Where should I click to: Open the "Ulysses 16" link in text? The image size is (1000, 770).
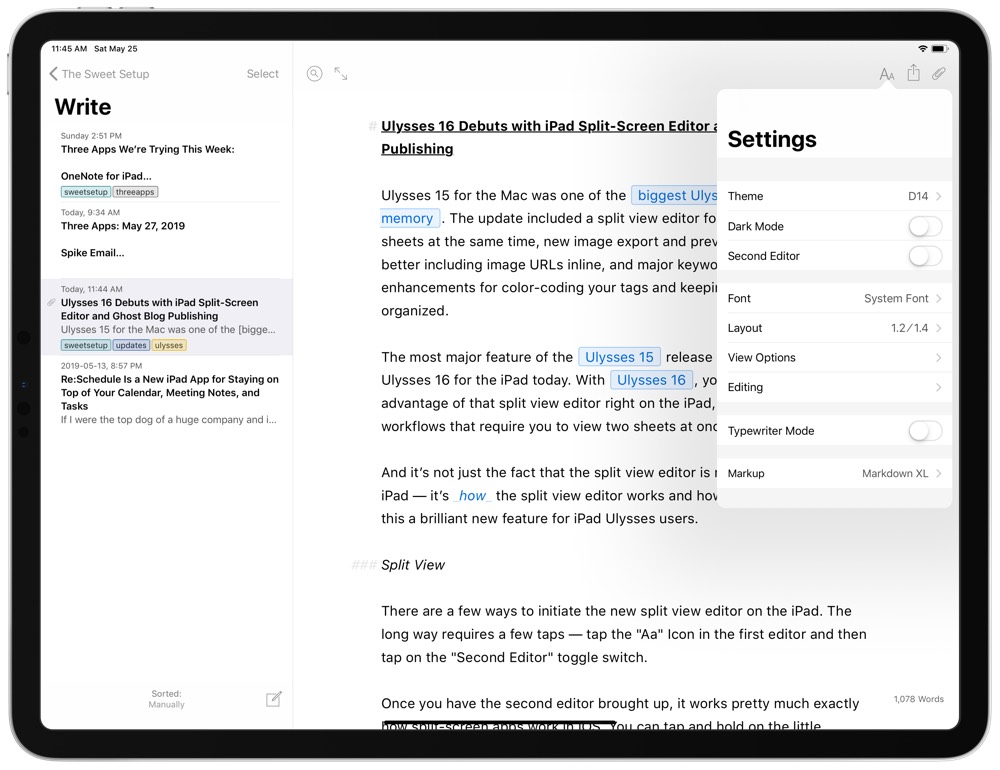pos(651,380)
